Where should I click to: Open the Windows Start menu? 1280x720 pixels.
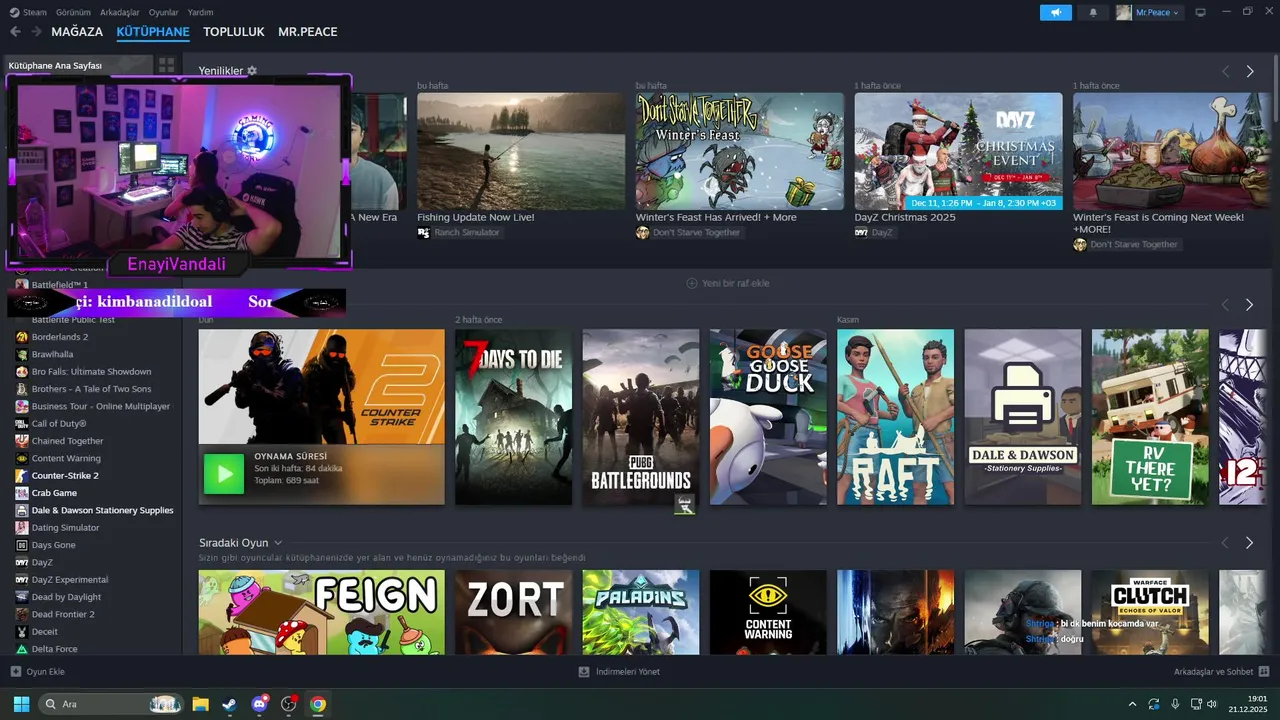(21, 704)
